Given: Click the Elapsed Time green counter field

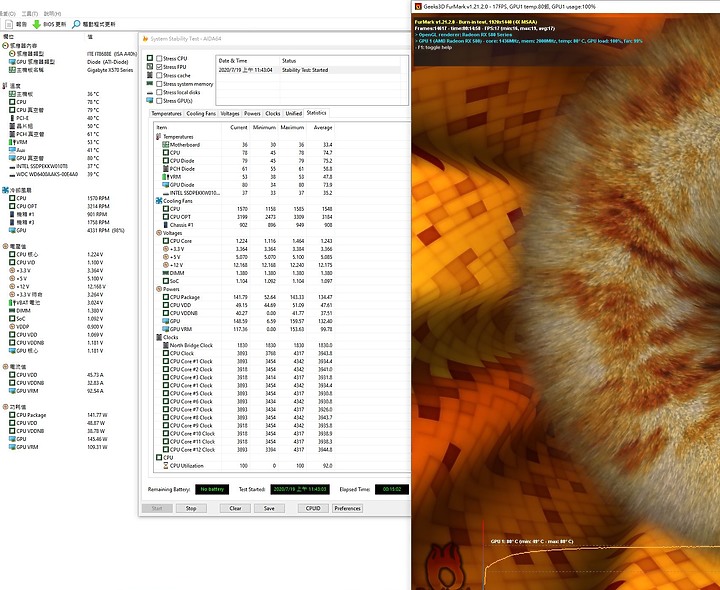Looking at the screenshot, I should click(392, 489).
